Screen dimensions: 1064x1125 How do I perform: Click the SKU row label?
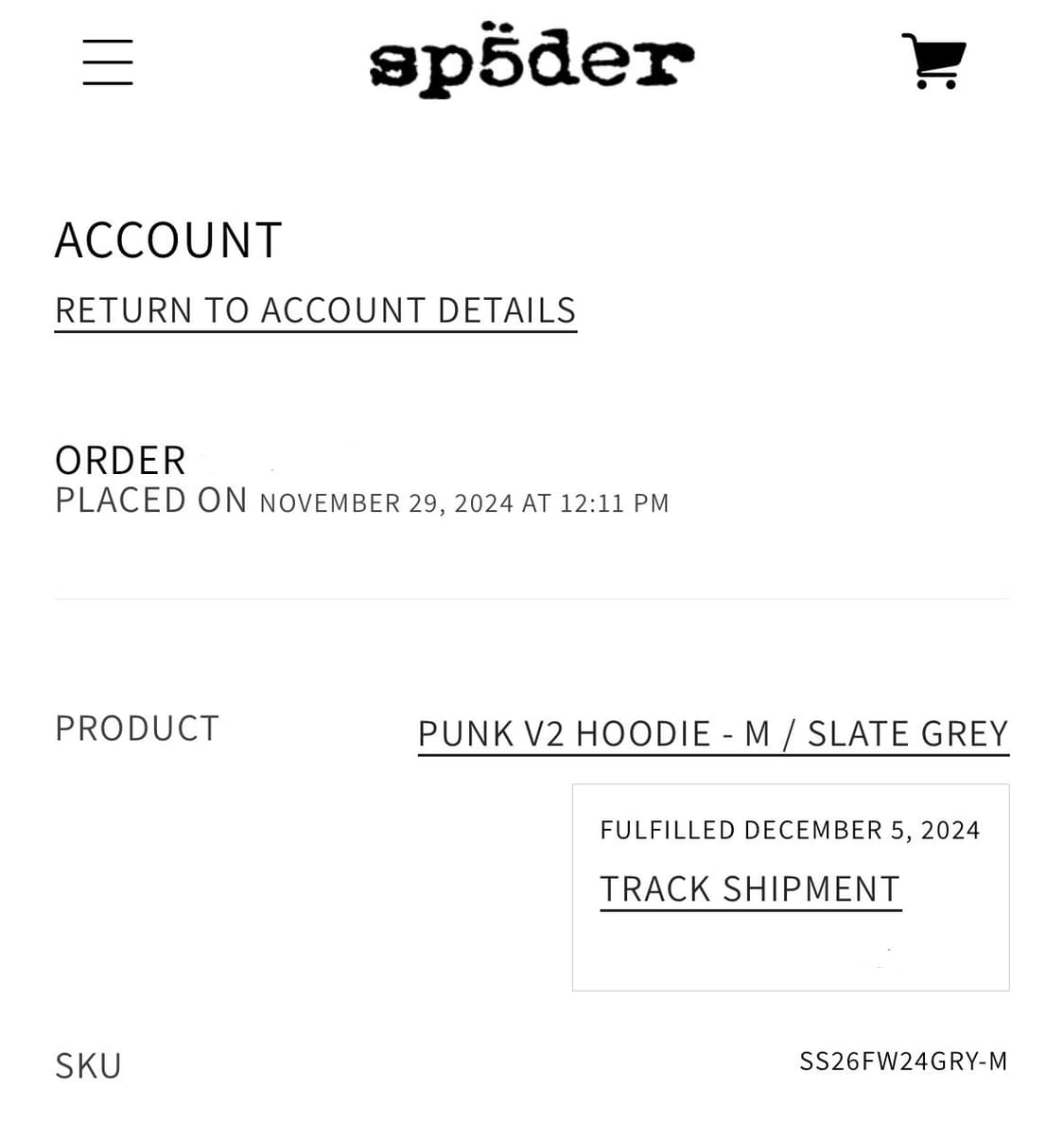[89, 1066]
